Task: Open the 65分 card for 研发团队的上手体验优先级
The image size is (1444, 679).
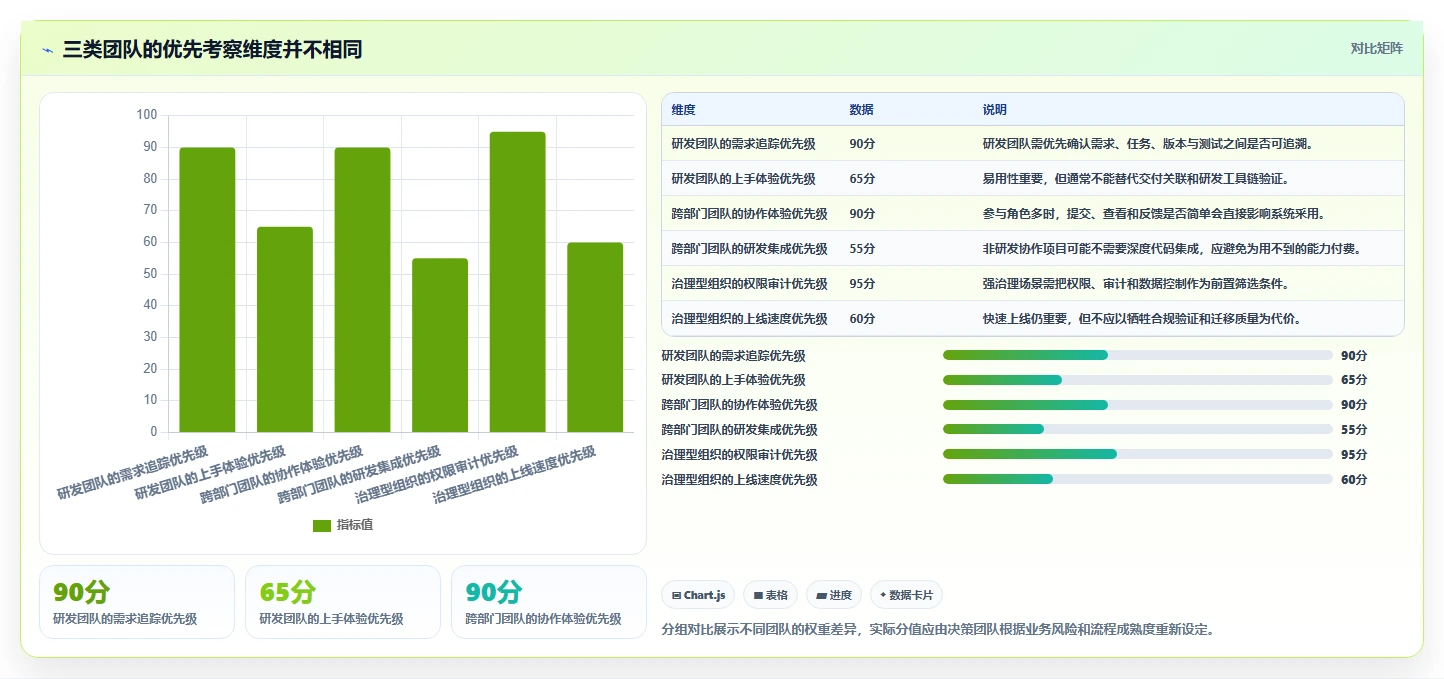Action: pyautogui.click(x=343, y=602)
